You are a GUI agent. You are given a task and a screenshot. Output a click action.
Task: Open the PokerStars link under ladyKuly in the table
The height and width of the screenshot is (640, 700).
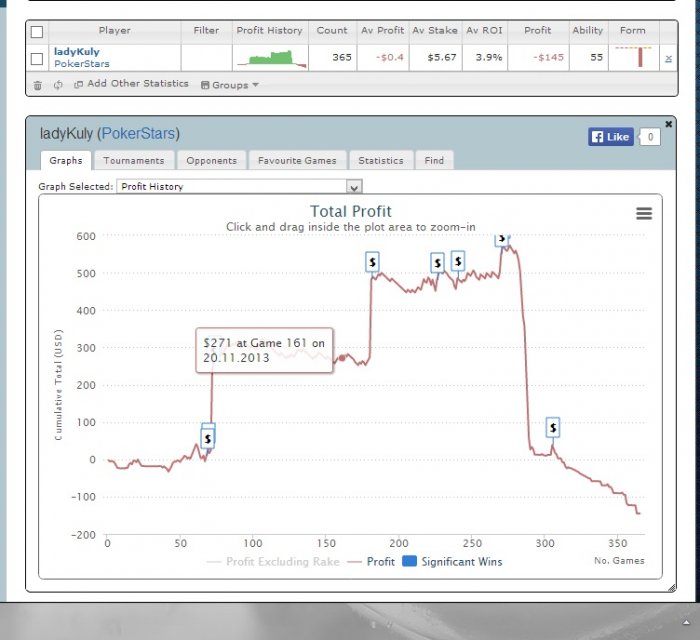click(82, 64)
